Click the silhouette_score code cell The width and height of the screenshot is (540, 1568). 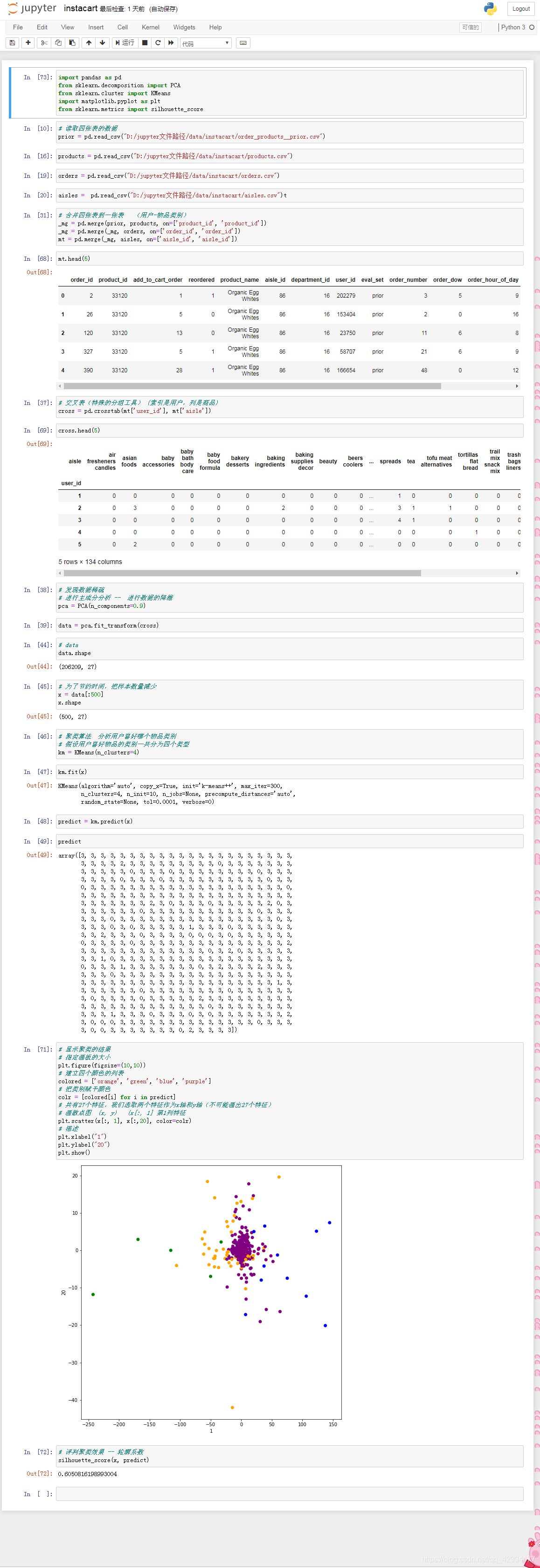point(290,1456)
